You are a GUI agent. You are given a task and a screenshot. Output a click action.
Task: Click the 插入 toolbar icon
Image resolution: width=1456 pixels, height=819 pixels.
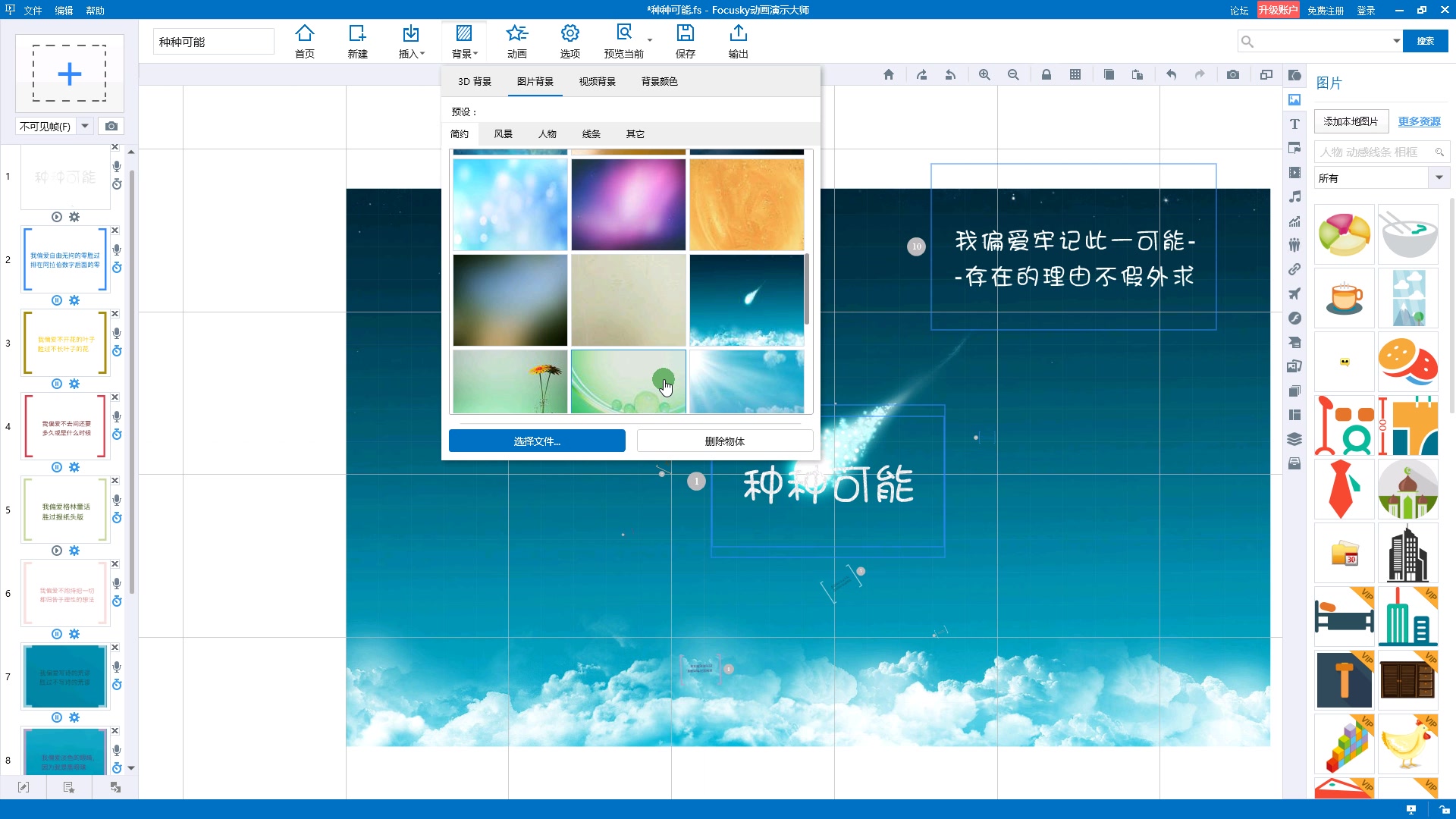click(410, 40)
